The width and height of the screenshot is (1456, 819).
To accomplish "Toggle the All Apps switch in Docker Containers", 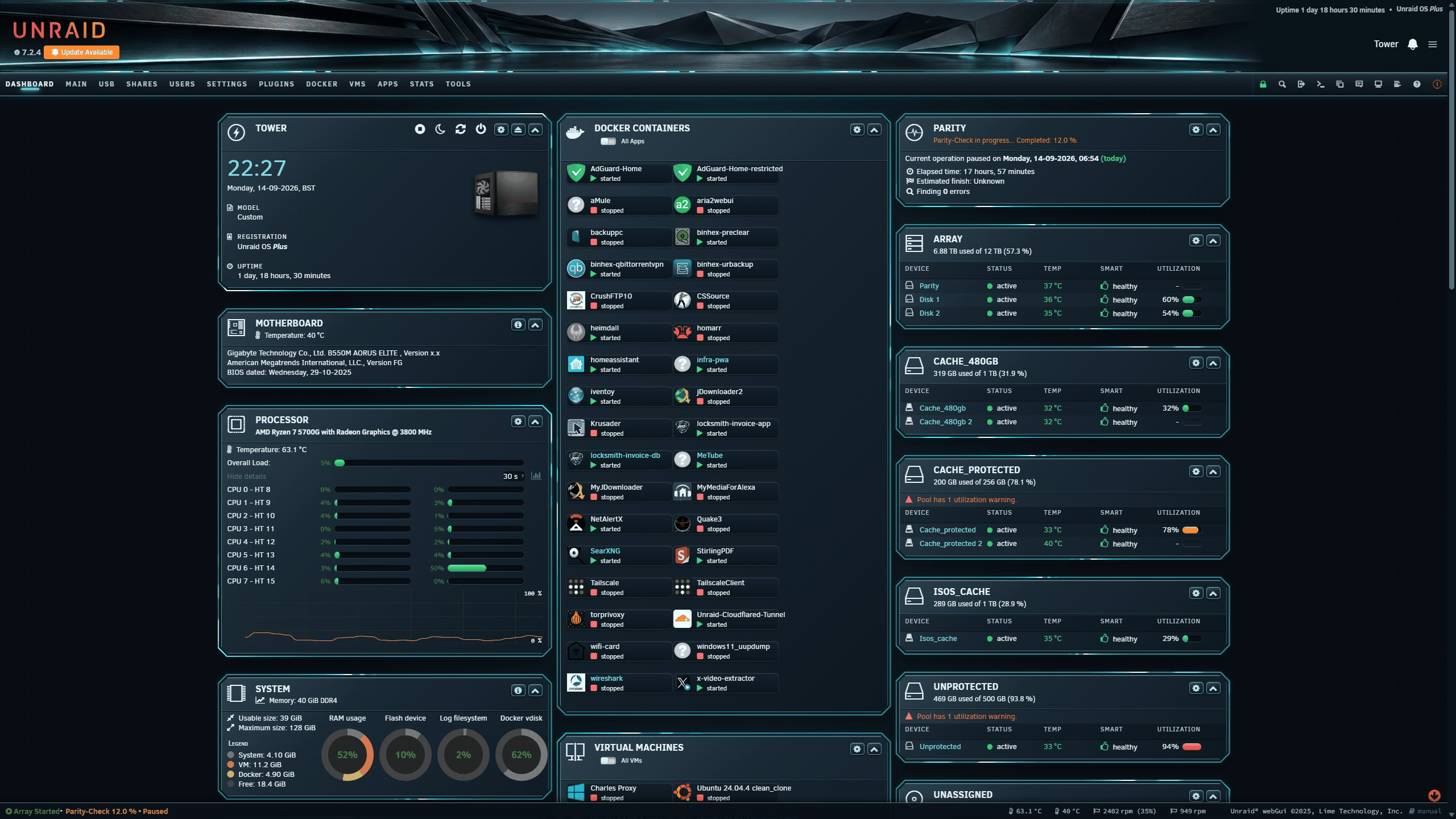I will 608,141.
